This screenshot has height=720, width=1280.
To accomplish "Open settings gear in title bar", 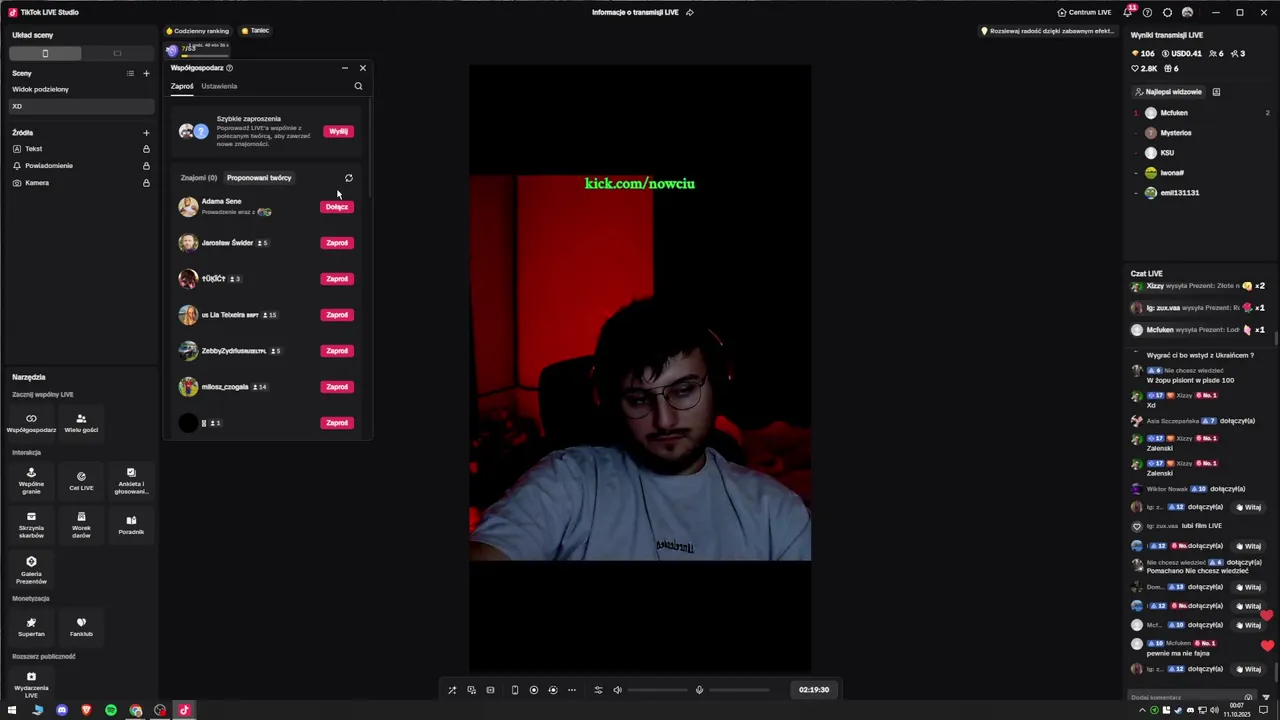I will click(1167, 12).
